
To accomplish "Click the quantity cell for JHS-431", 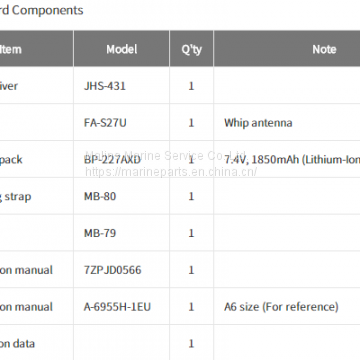I will (191, 86).
